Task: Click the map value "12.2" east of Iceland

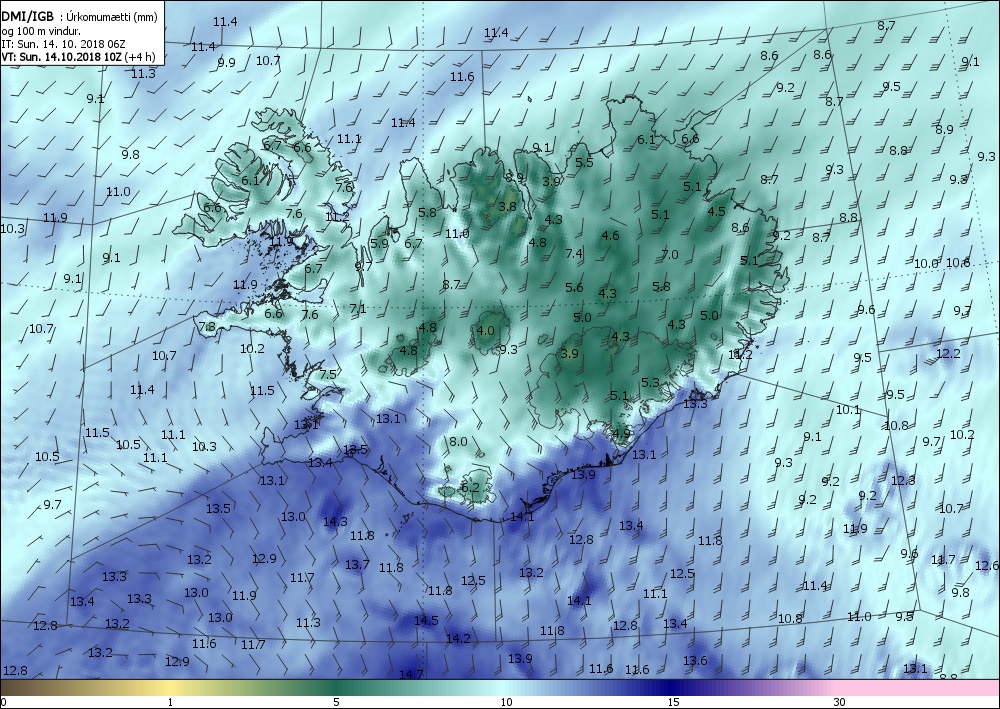Action: tap(948, 353)
